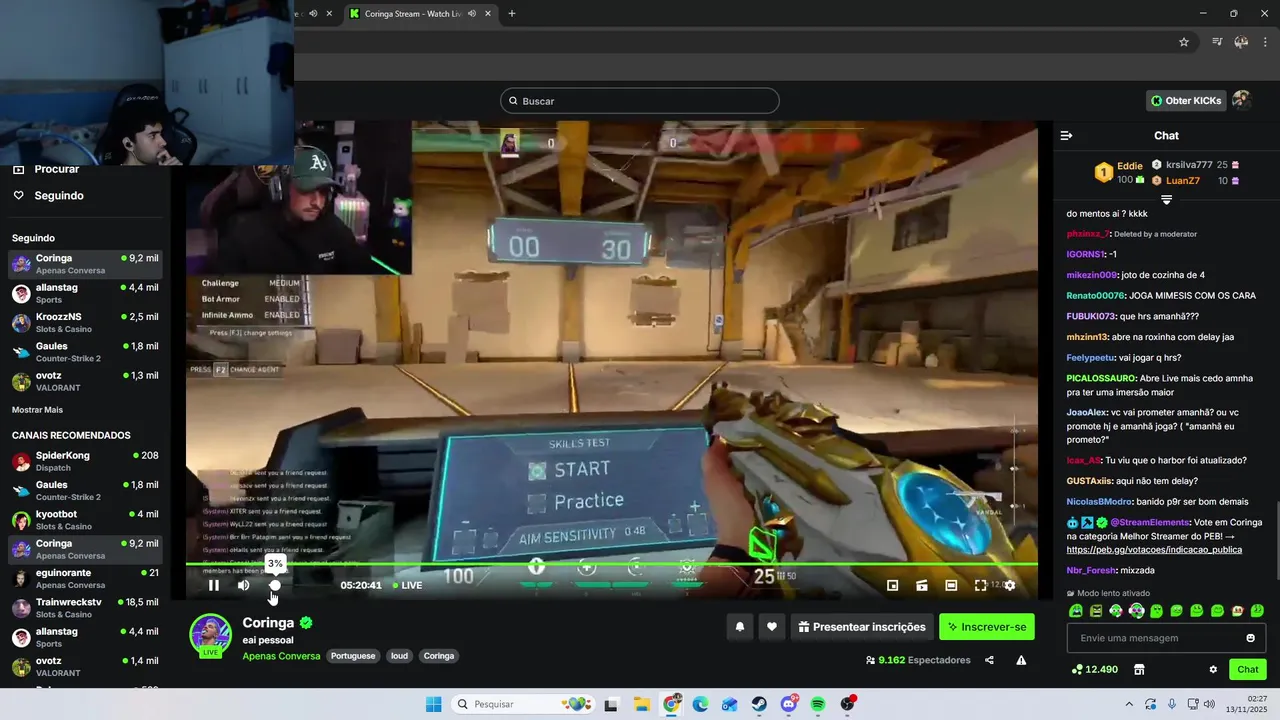Open the emoji picker in chat input
The image size is (1280, 720).
(x=1250, y=638)
